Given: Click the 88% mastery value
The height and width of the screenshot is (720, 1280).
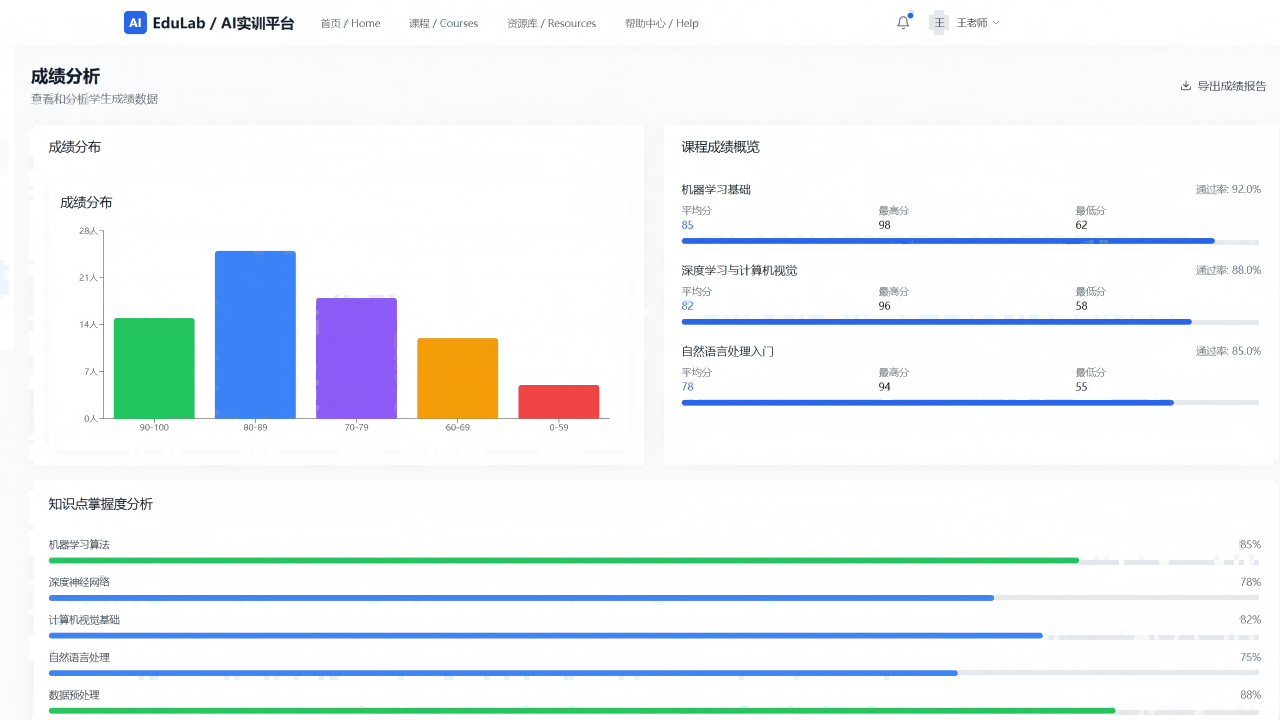Looking at the screenshot, I should pos(1250,695).
